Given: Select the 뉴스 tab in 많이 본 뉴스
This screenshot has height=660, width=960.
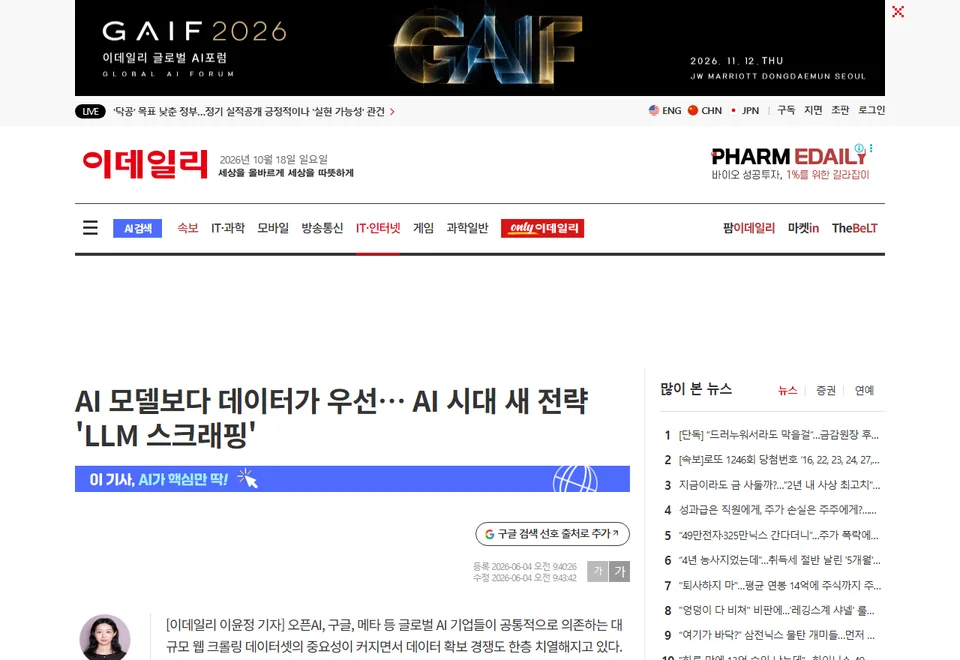Looking at the screenshot, I should [787, 391].
